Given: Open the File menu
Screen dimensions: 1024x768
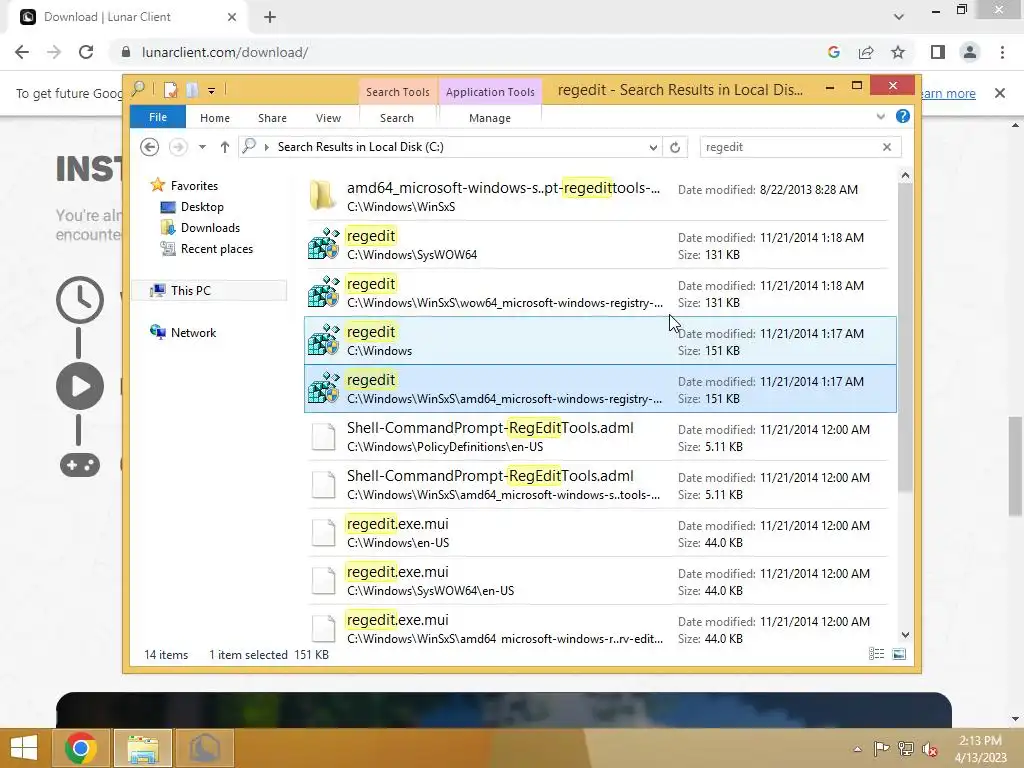Looking at the screenshot, I should 158,117.
